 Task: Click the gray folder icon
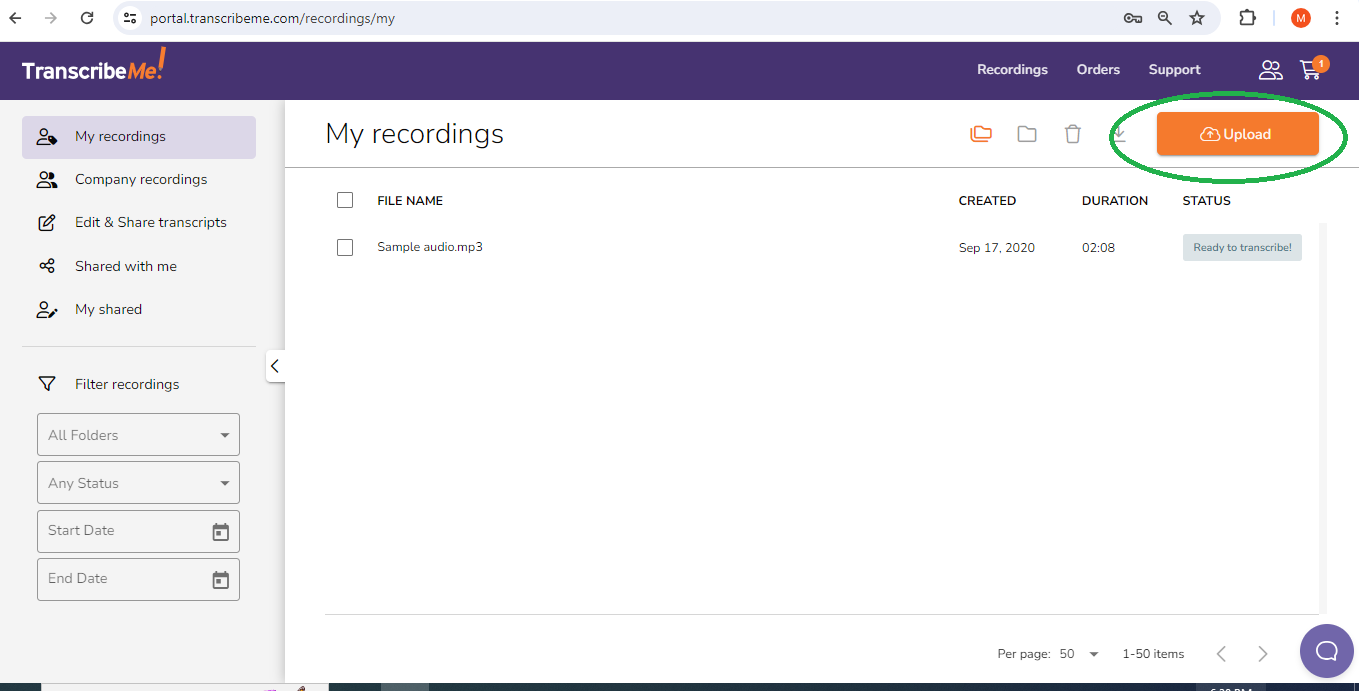(x=1027, y=134)
